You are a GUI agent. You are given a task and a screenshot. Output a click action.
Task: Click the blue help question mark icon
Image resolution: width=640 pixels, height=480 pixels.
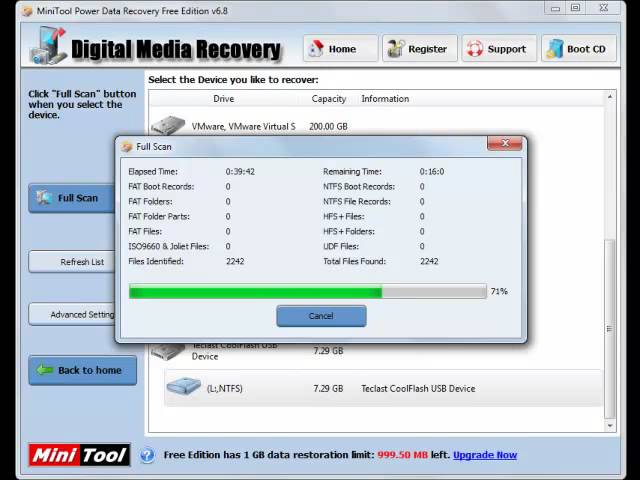point(147,455)
